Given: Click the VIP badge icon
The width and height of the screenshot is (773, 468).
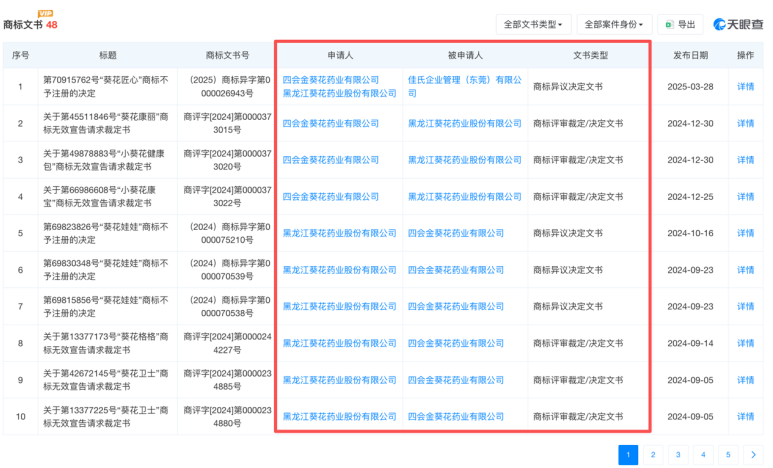Looking at the screenshot, I should tap(45, 13).
